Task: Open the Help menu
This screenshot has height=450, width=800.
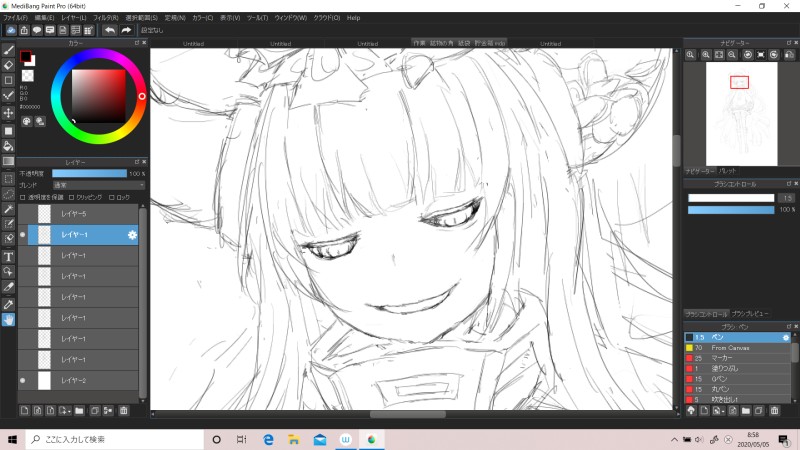Action: click(x=354, y=18)
